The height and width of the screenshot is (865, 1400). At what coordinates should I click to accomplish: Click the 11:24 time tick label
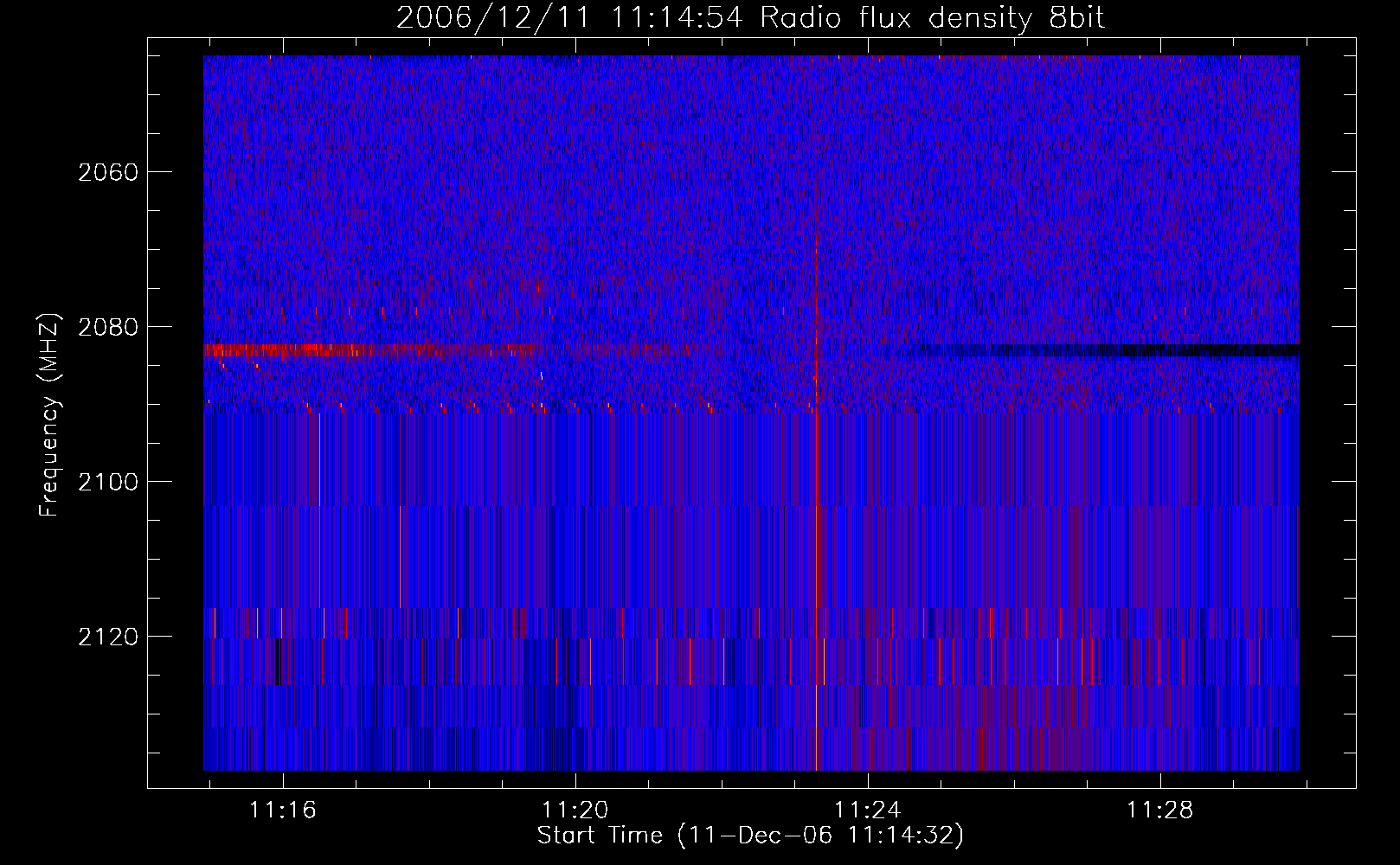pyautogui.click(x=867, y=811)
